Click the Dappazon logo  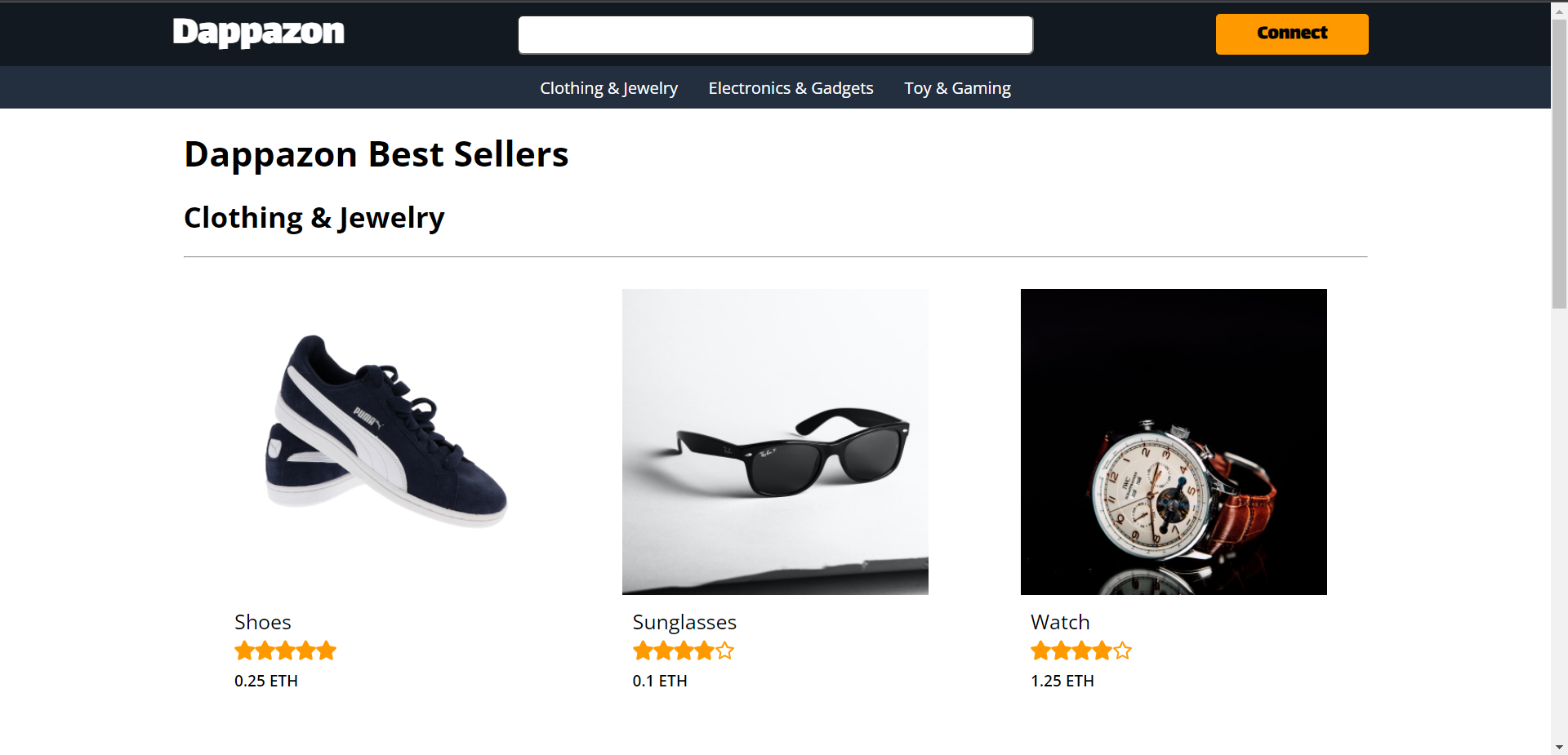coord(258,33)
